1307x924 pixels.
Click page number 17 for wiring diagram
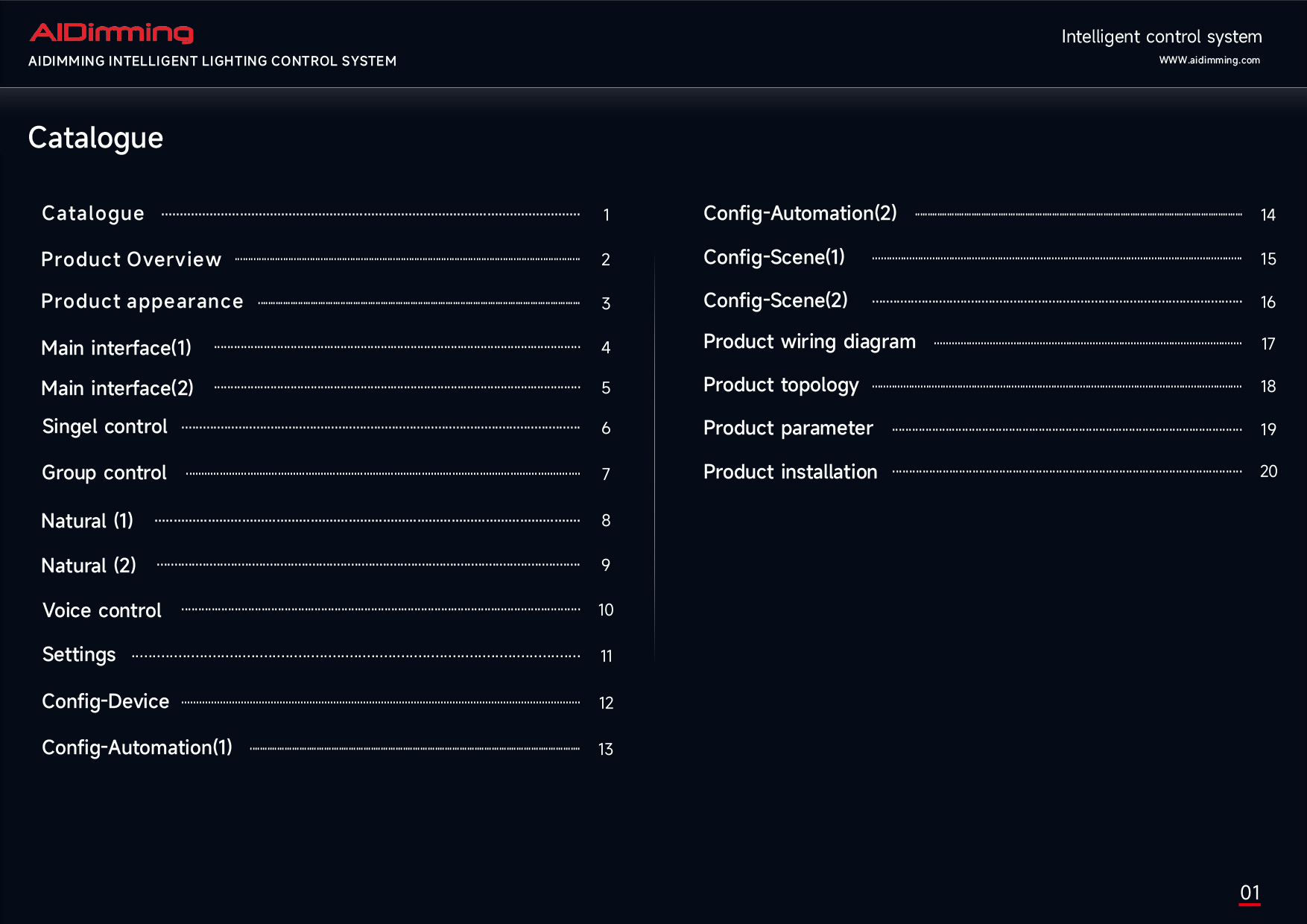1268,344
